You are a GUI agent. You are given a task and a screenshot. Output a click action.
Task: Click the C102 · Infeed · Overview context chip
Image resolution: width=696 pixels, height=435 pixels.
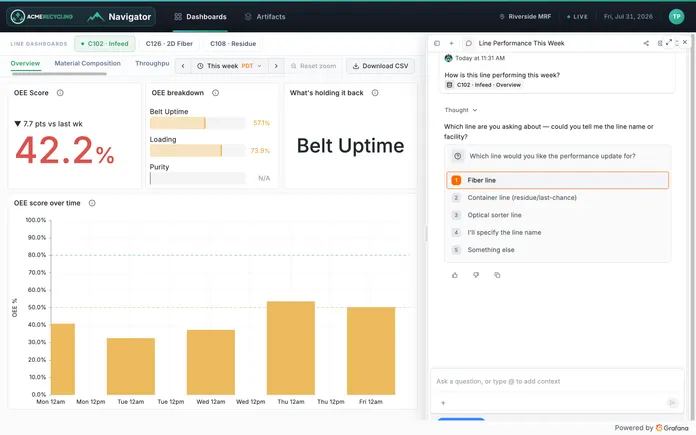click(x=484, y=85)
